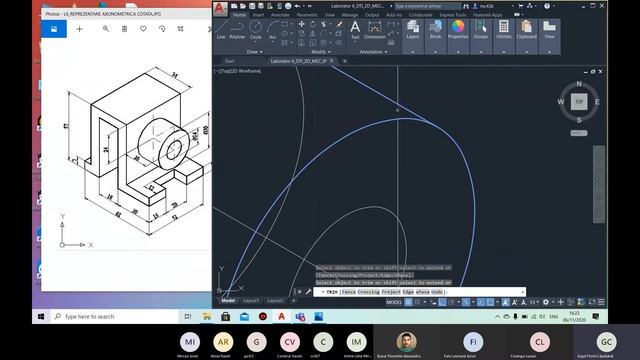
Task: Toggle annotation object visibility in status bar
Action: (x=505, y=302)
